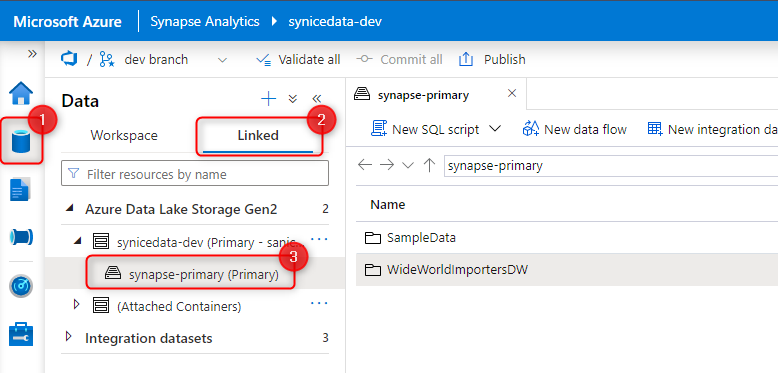The image size is (778, 373).
Task: Click the Azure DevOps repo icon
Action: pyautogui.click(x=68, y=59)
